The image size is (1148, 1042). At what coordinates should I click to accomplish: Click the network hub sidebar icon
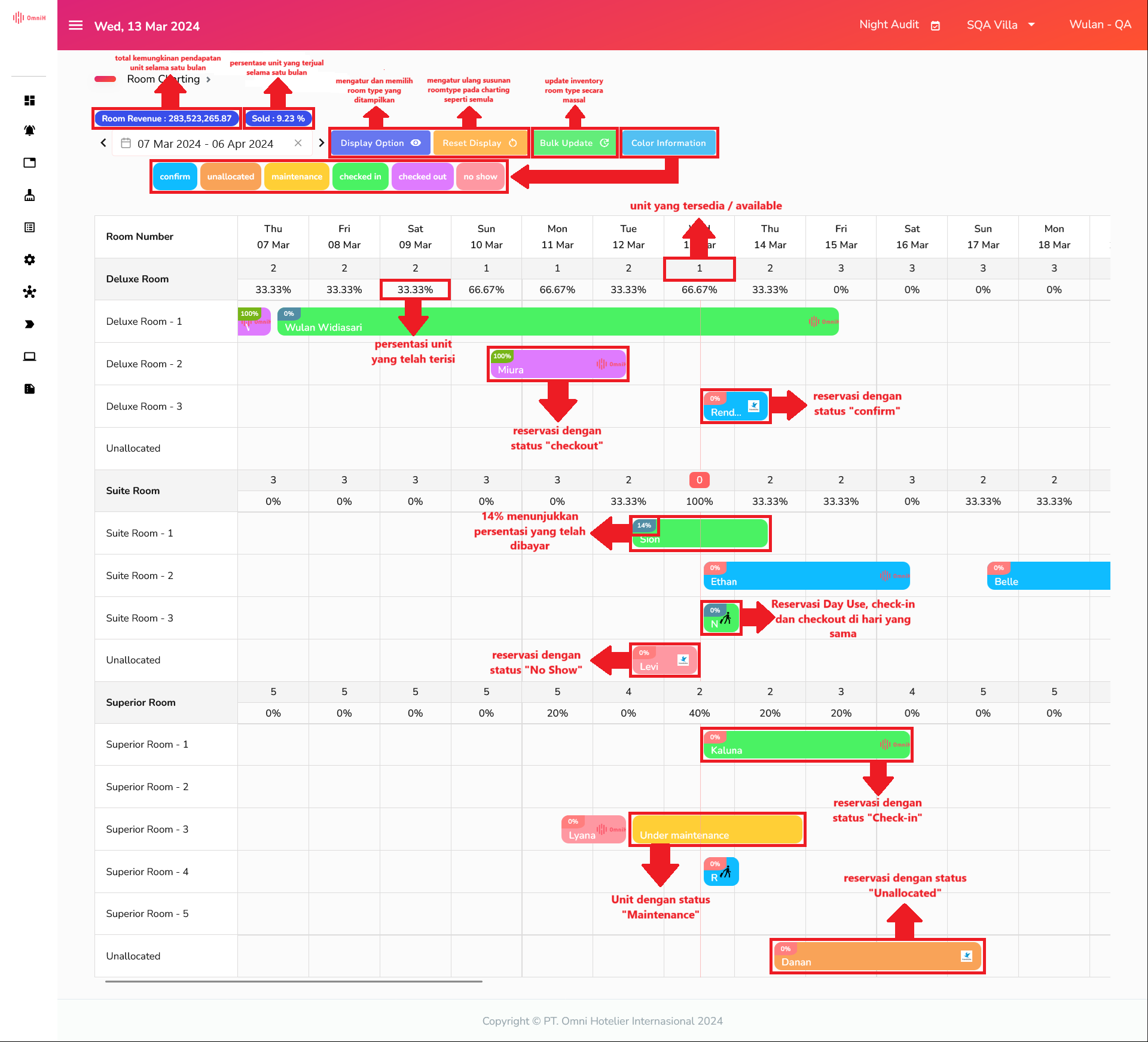pos(29,292)
